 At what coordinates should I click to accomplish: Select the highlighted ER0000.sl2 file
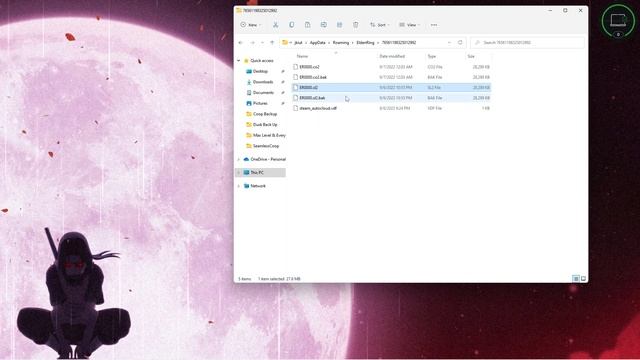click(x=392, y=87)
